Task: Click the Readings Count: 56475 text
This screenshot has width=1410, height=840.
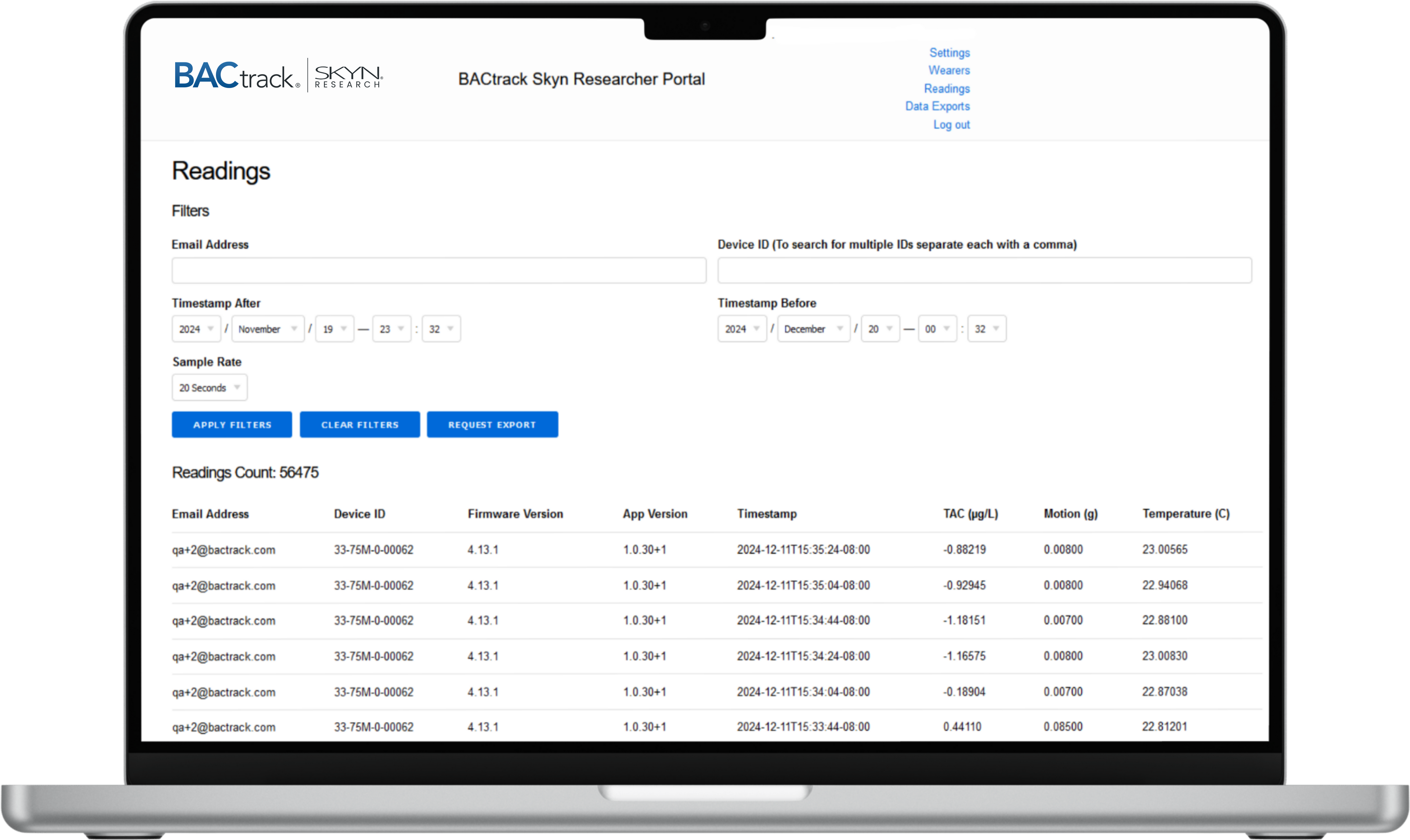Action: tap(245, 472)
